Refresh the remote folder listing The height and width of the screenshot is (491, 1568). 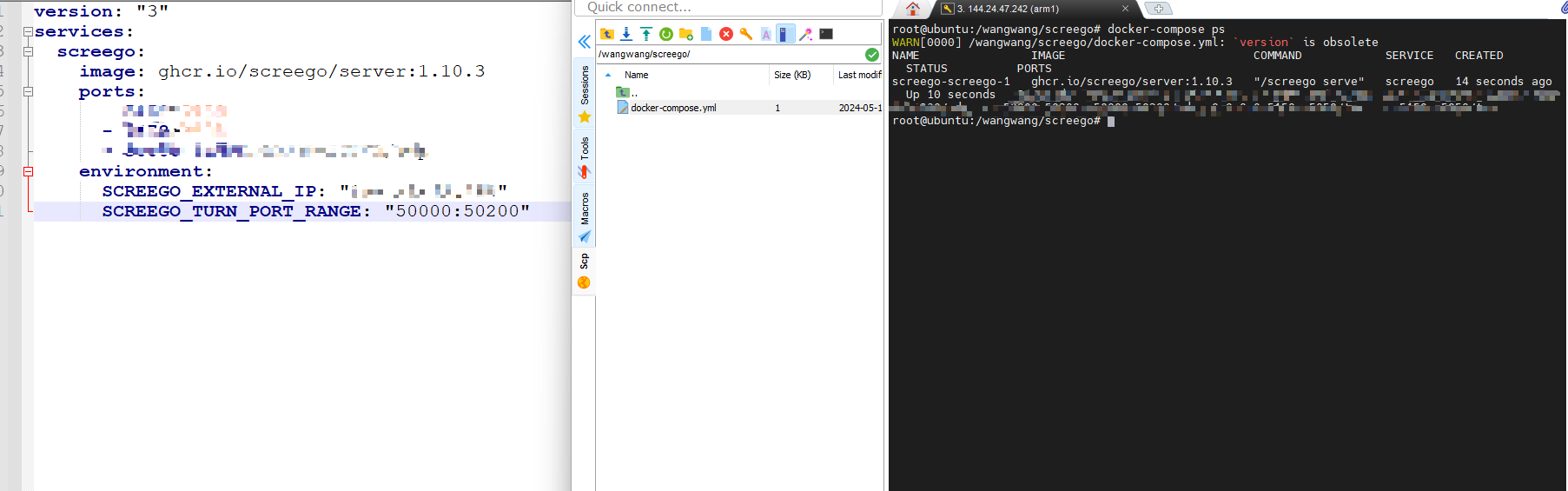pos(666,34)
